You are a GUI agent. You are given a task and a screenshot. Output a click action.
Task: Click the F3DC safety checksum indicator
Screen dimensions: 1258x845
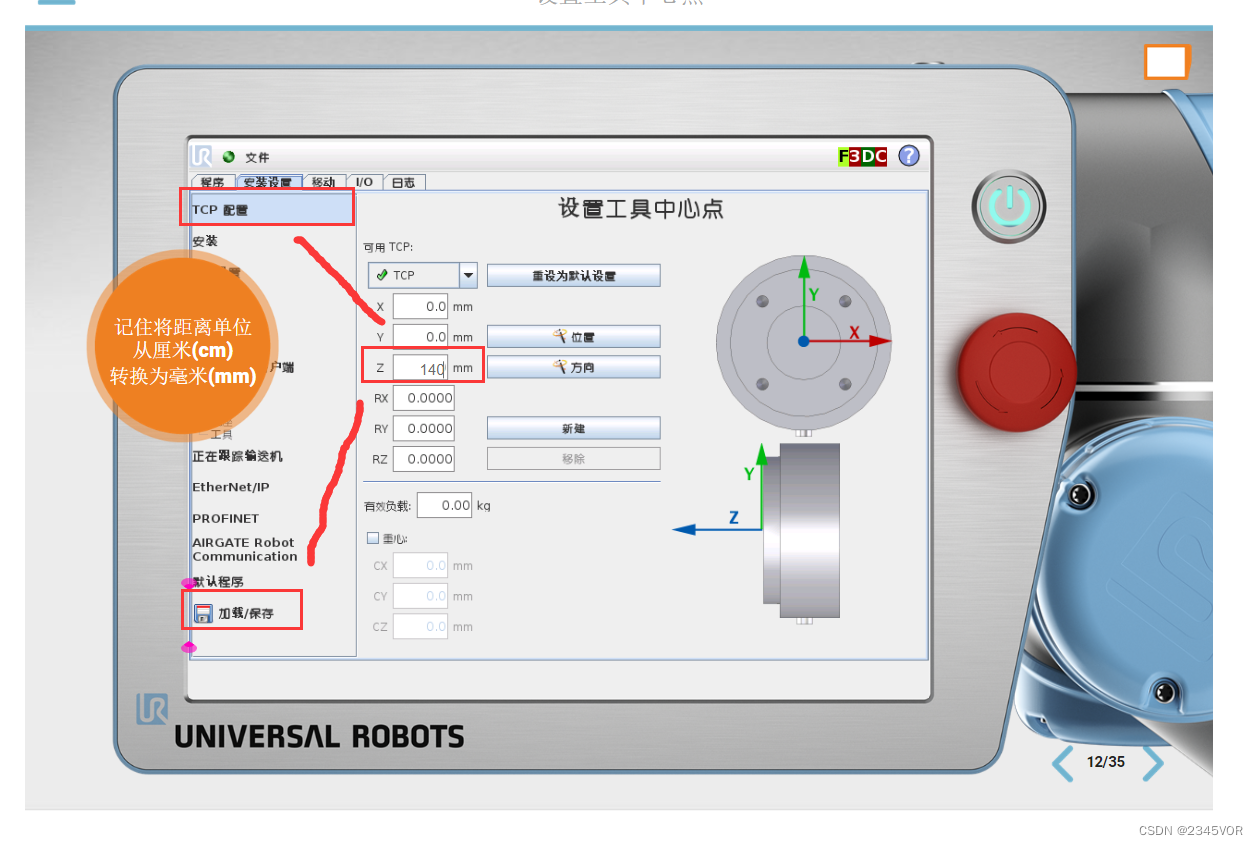point(862,157)
